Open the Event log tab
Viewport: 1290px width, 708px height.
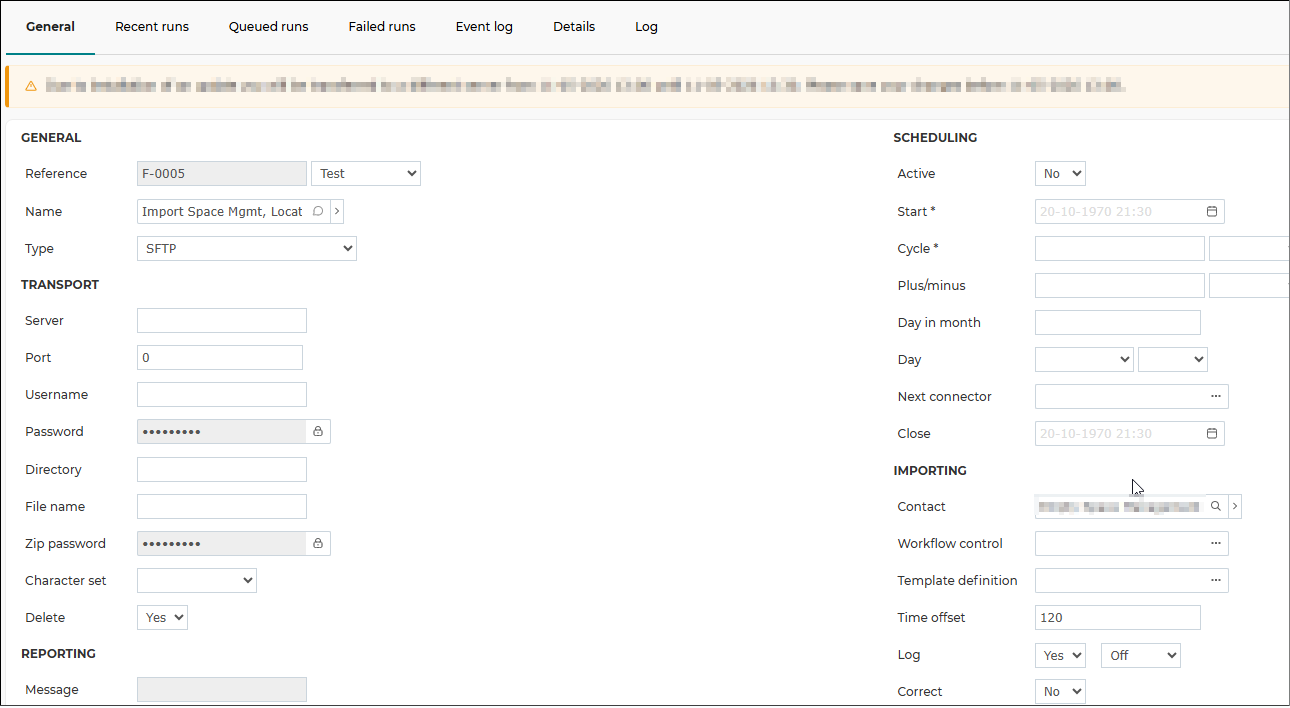(484, 27)
